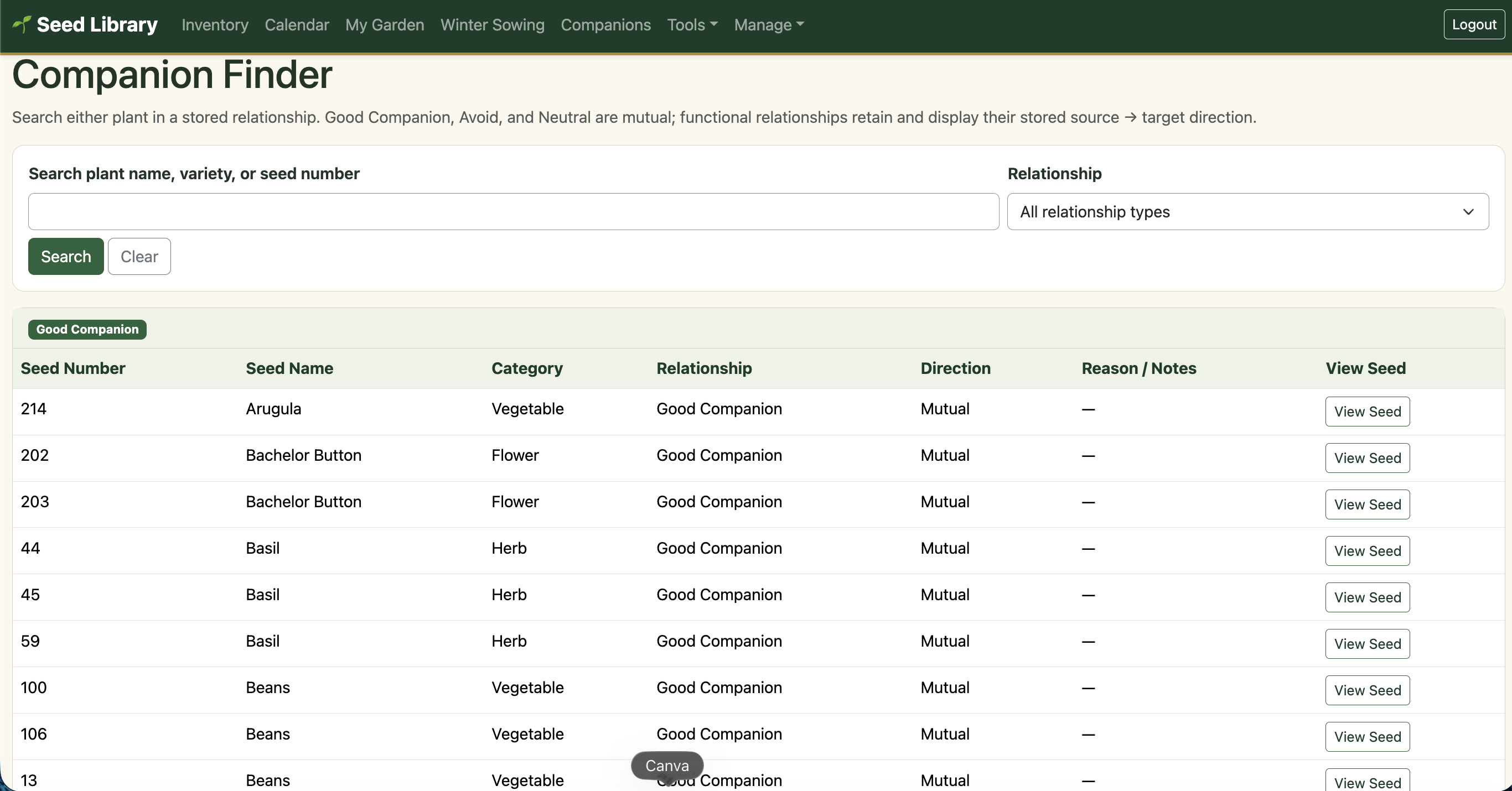Click seed number 203 cell
This screenshot has width=1512, height=791.
pos(35,502)
